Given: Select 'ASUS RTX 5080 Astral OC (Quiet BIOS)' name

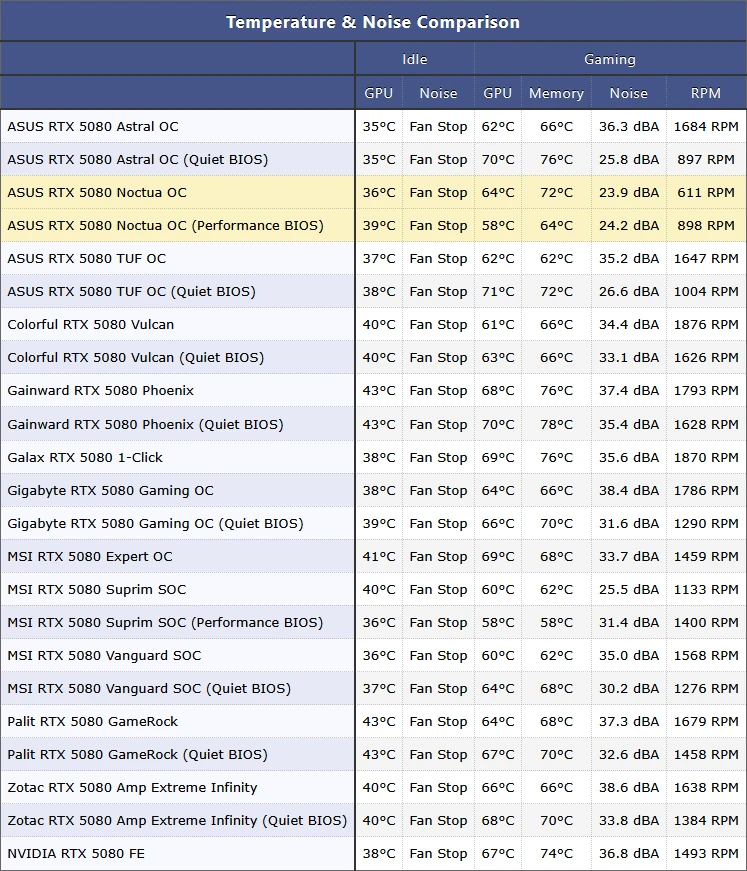Looking at the screenshot, I should pos(138,159).
